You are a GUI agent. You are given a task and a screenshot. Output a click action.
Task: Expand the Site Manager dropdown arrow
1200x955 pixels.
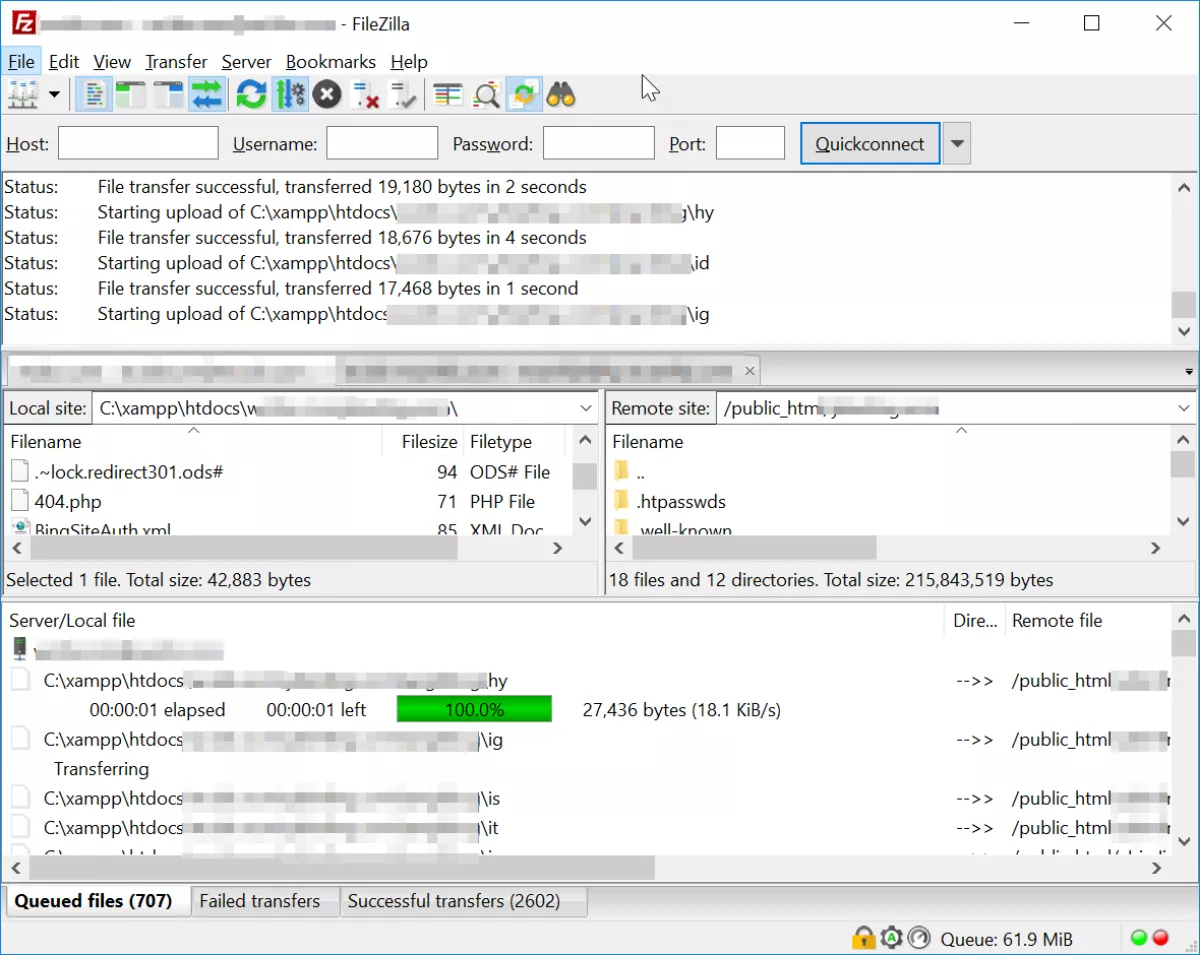pos(54,95)
